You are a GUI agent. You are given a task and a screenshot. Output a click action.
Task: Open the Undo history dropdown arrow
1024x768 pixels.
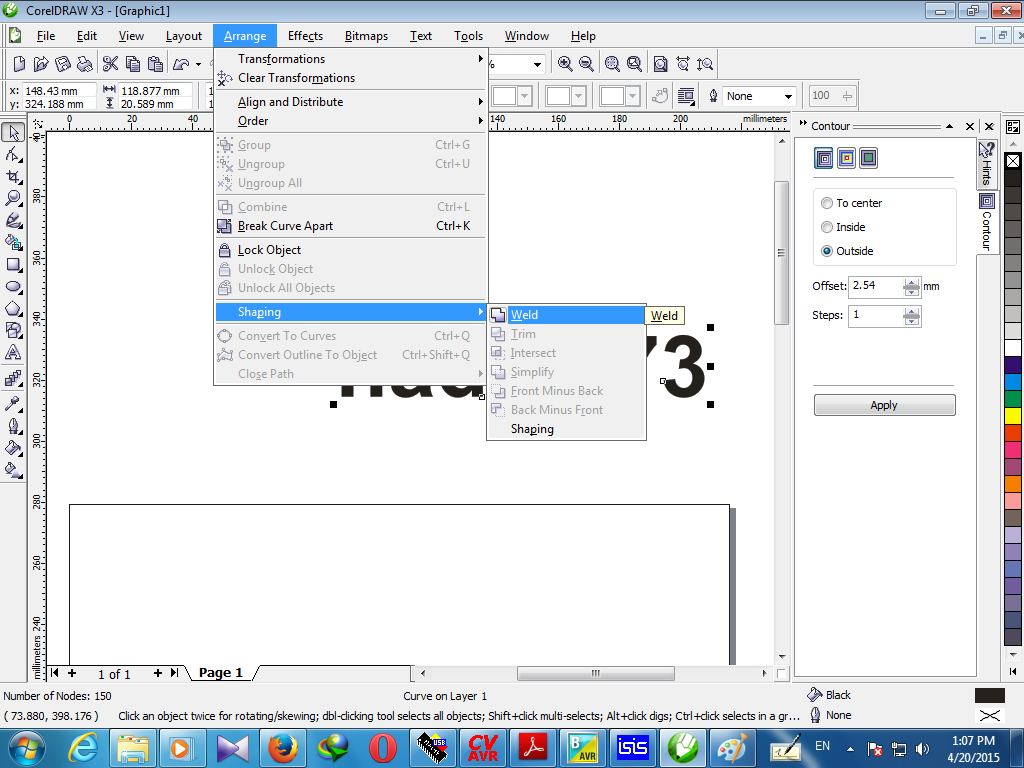point(199,64)
